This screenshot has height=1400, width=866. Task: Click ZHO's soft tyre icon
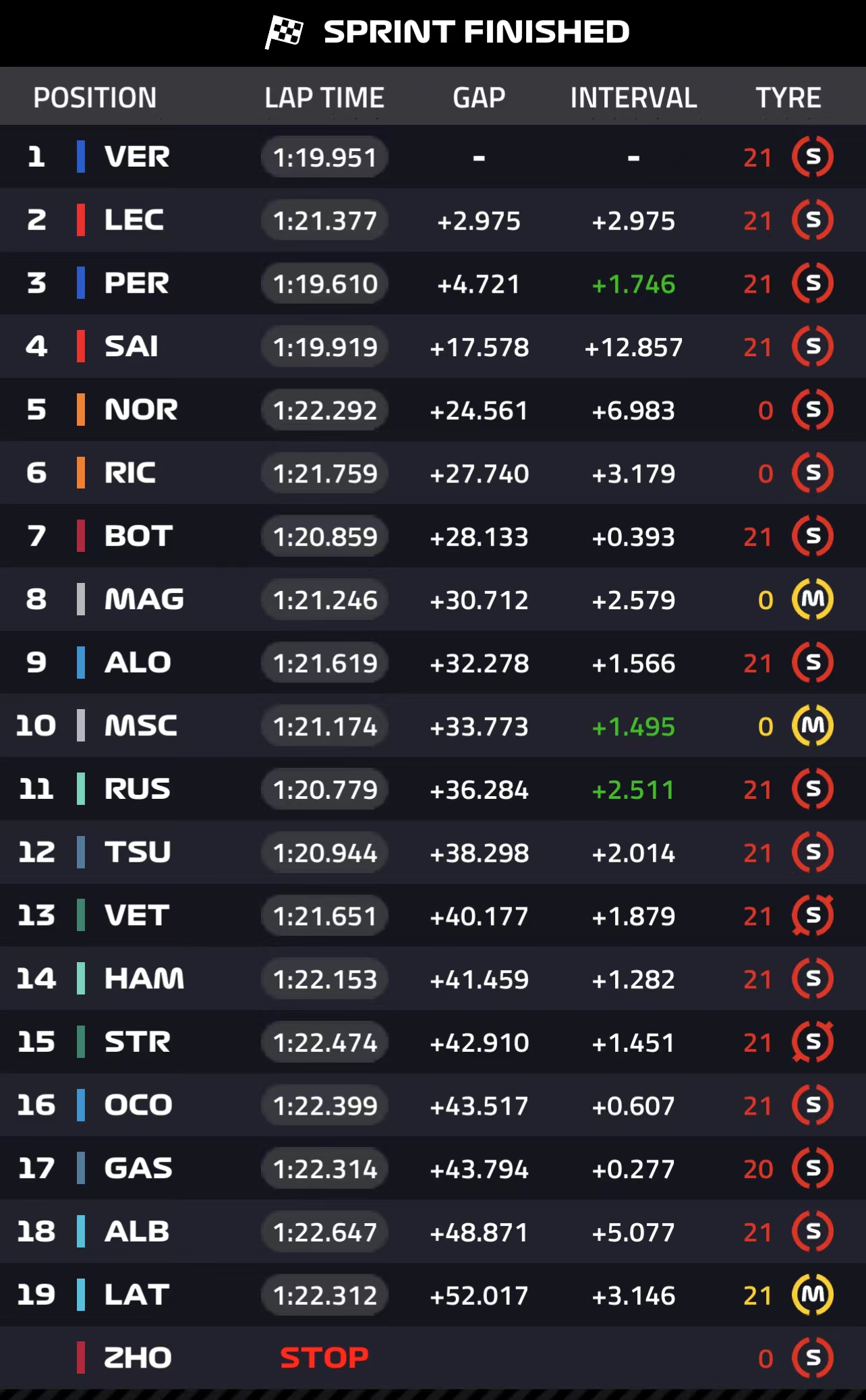point(813,1357)
